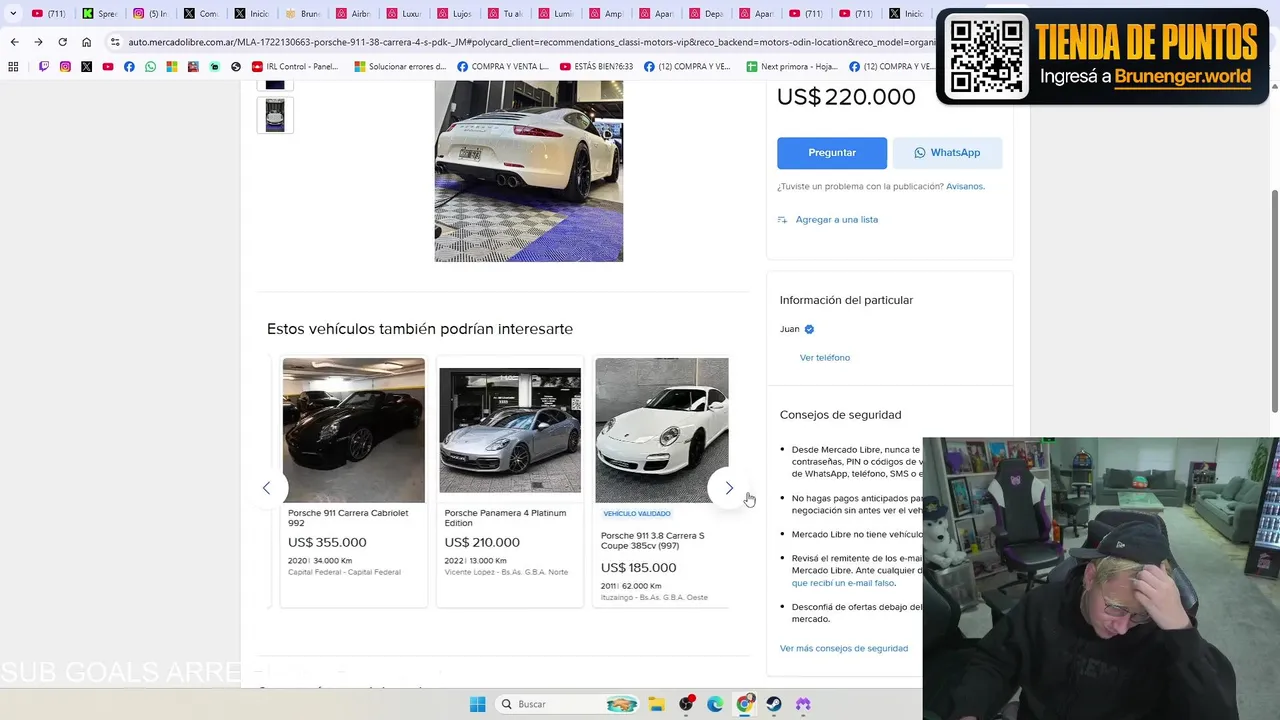
Task: Open Microsoft Edge from the taskbar
Action: click(x=715, y=704)
